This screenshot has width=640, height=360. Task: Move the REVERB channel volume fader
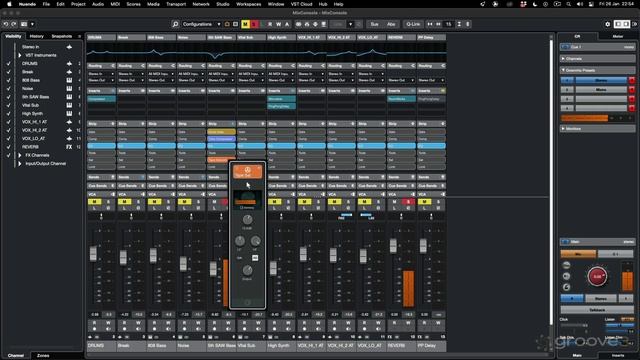[393, 246]
